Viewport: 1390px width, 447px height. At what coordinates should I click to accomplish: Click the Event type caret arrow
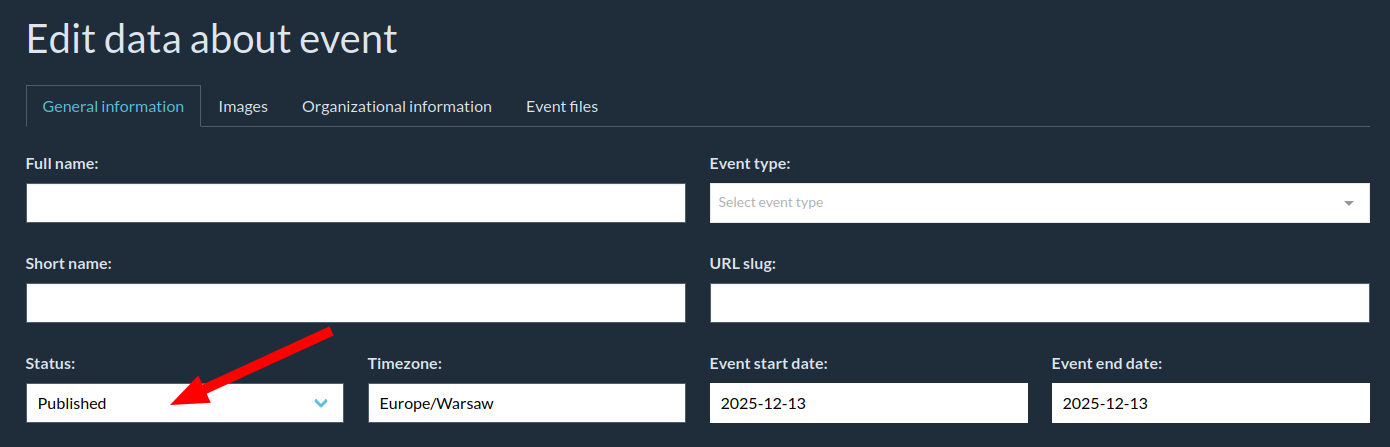[1349, 203]
